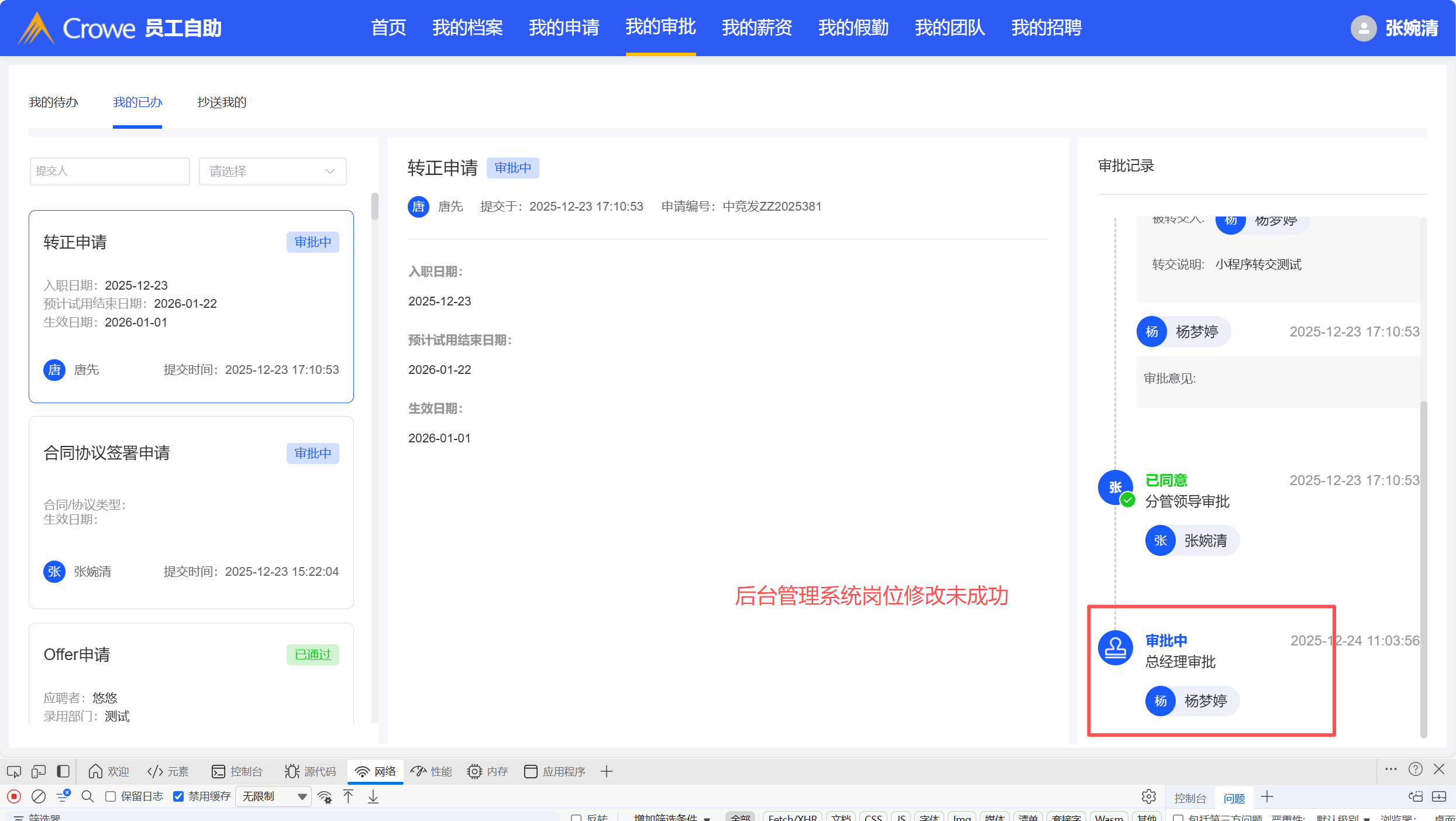Click the inspect element picker icon

tap(14, 772)
